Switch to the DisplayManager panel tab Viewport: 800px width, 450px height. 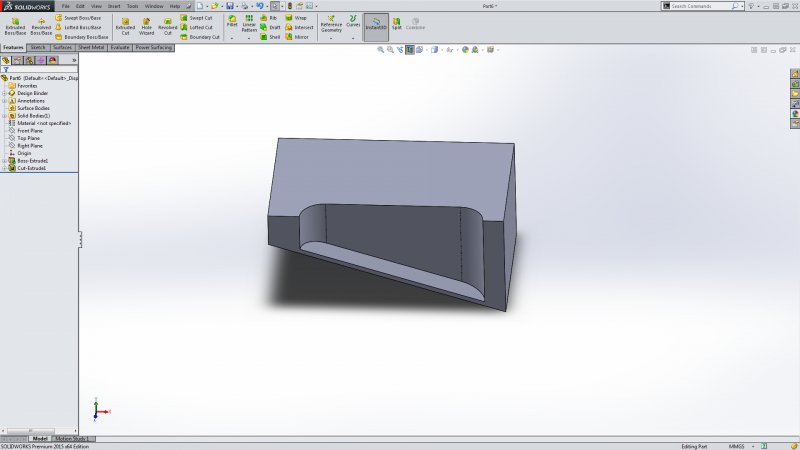[52, 60]
